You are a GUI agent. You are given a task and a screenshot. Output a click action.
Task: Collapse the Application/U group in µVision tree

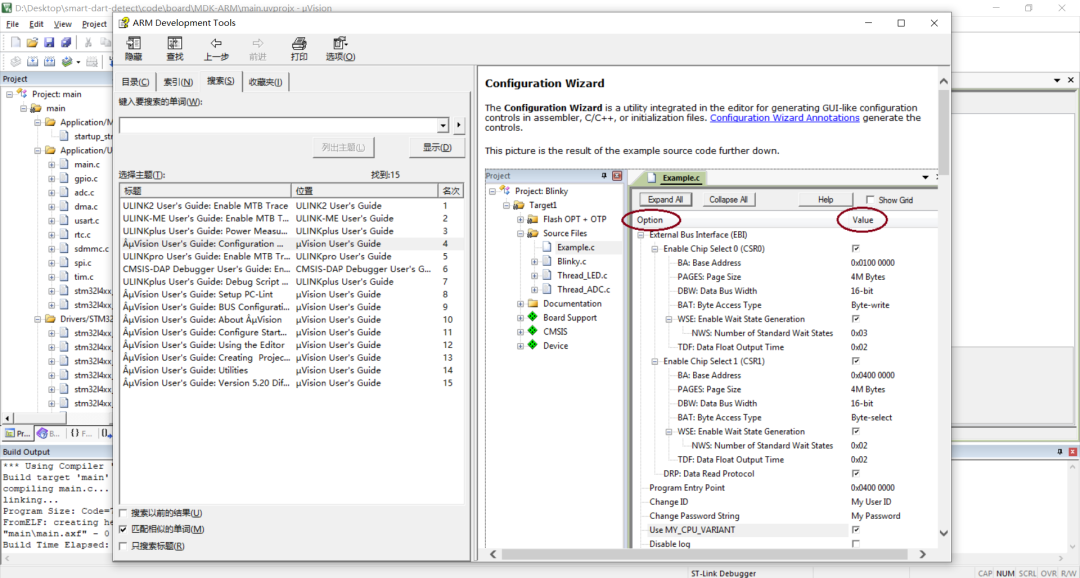37,150
